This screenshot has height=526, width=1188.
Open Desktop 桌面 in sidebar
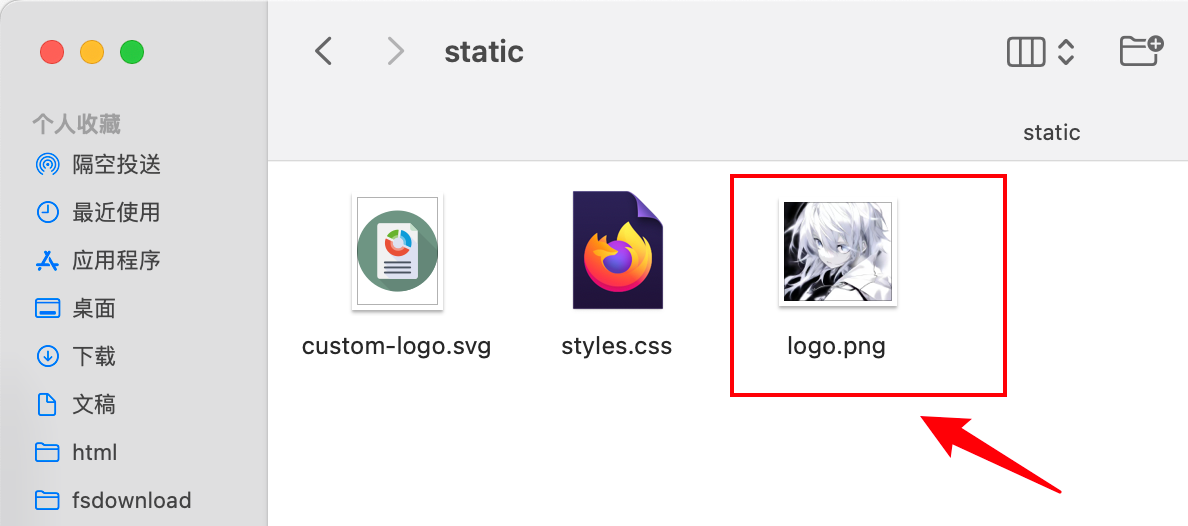coord(76,308)
